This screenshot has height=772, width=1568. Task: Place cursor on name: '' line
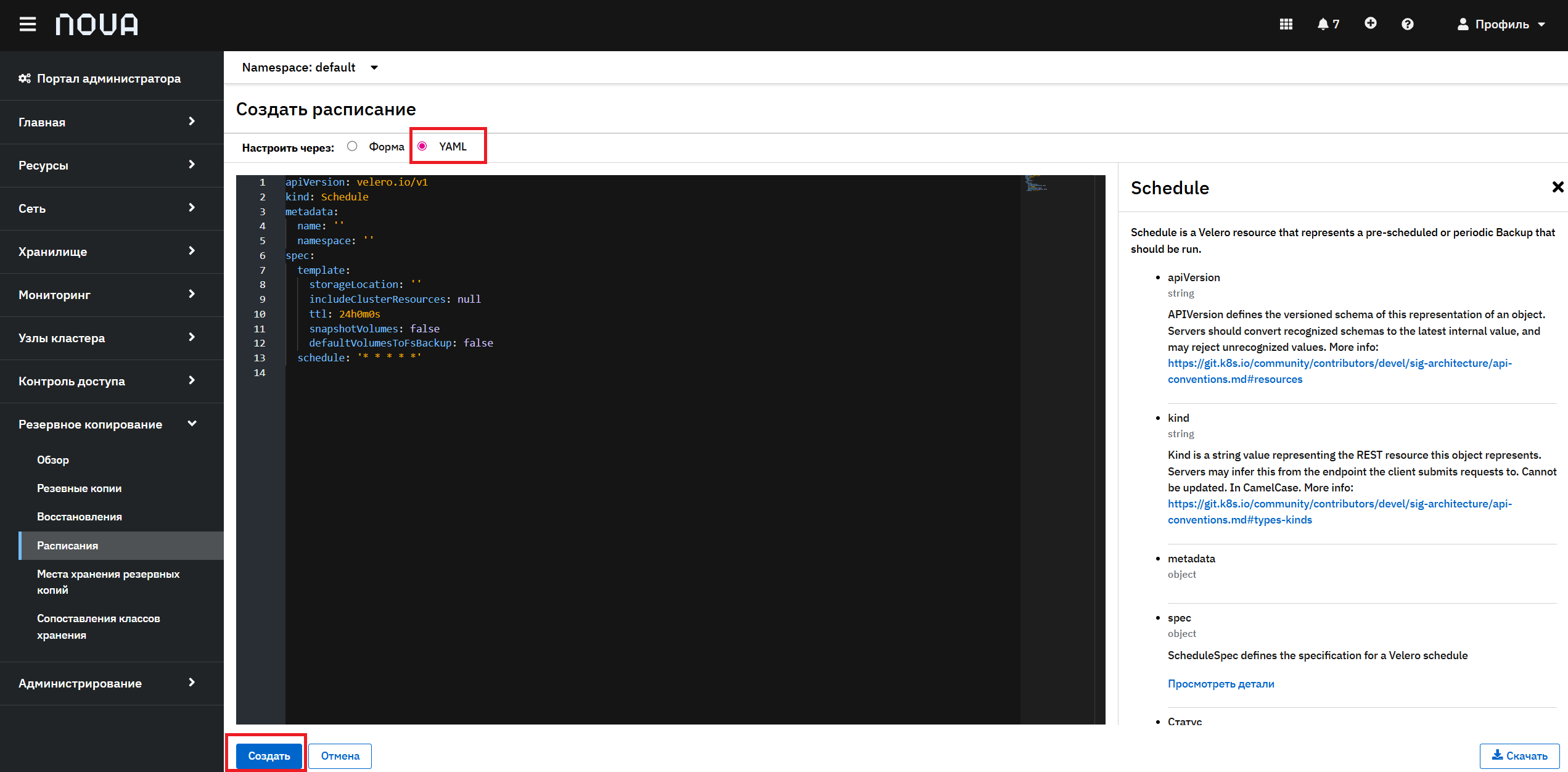[x=321, y=226]
